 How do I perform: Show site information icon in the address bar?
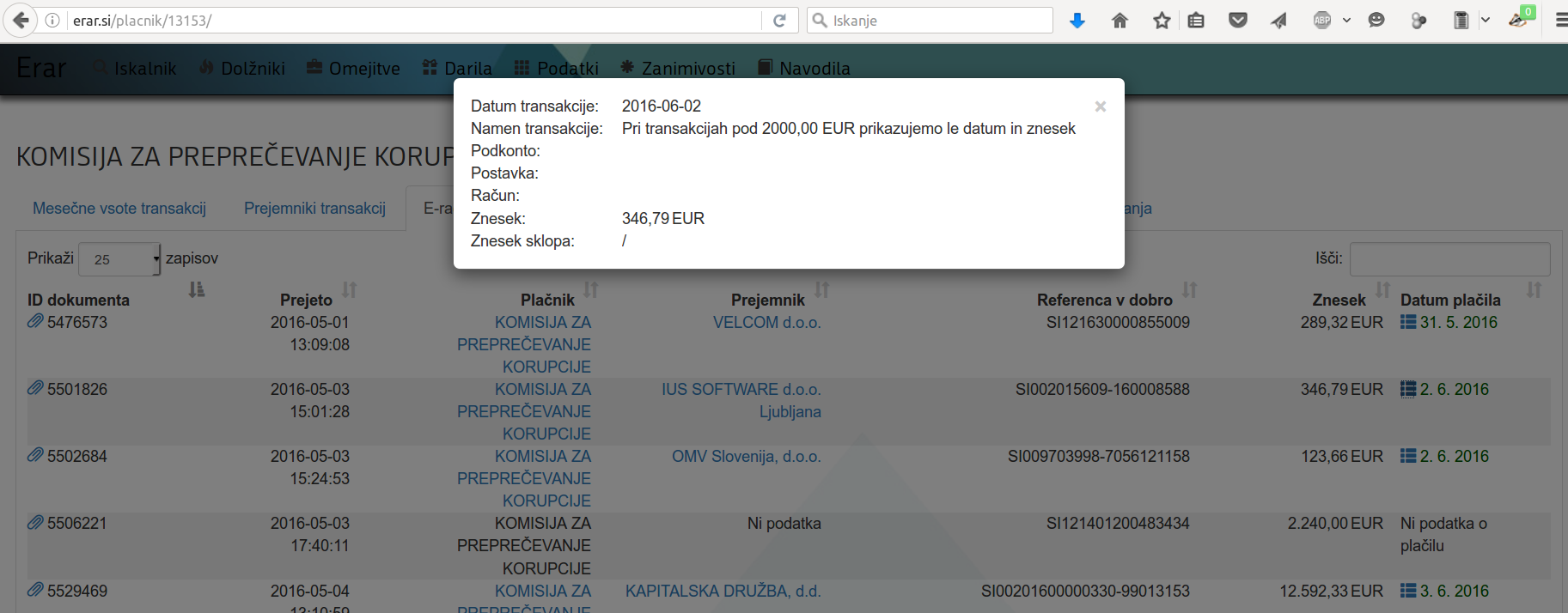(52, 21)
